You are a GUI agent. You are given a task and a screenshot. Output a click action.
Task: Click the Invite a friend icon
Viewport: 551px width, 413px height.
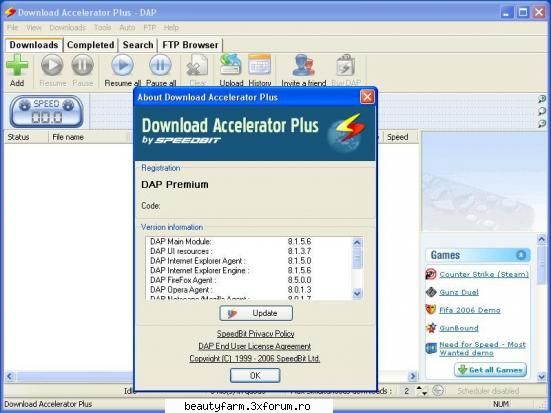[x=303, y=65]
